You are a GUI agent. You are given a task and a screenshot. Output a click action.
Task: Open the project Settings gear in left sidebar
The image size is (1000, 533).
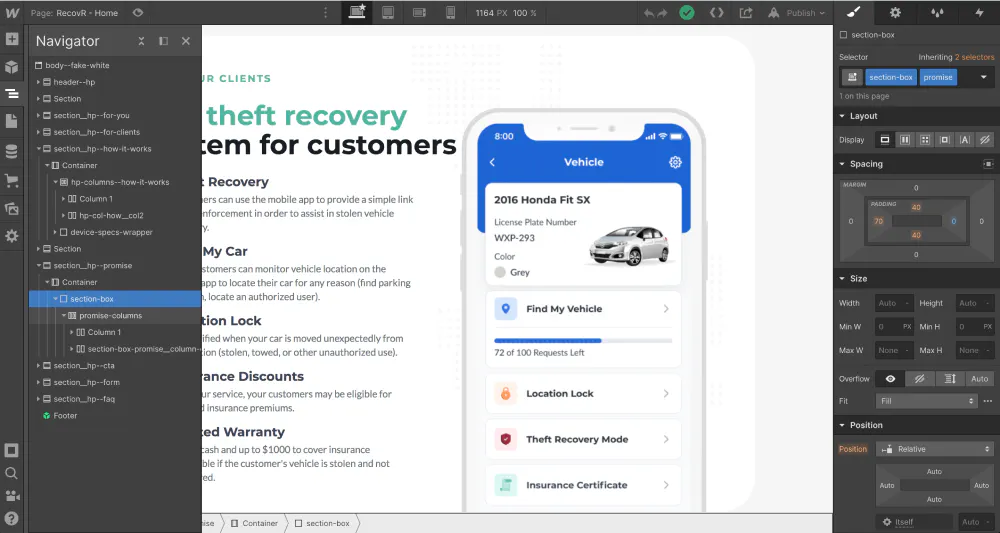(11, 236)
